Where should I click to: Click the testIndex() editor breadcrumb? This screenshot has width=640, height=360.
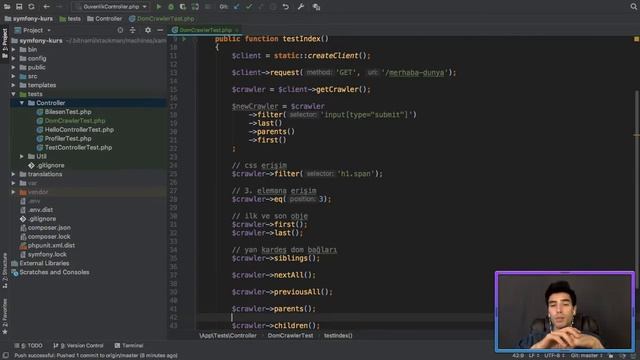338,336
